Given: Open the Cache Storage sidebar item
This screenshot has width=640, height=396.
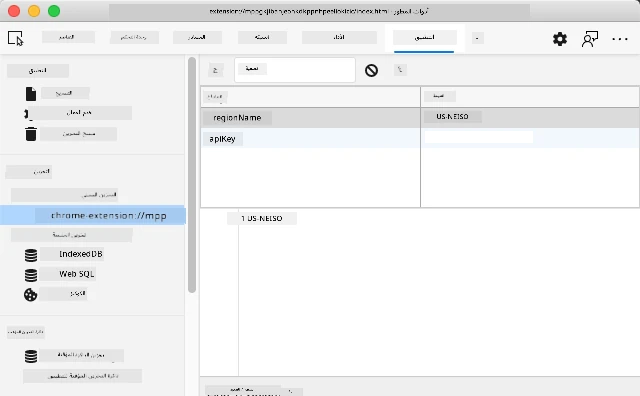Looking at the screenshot, I should click(x=81, y=355).
